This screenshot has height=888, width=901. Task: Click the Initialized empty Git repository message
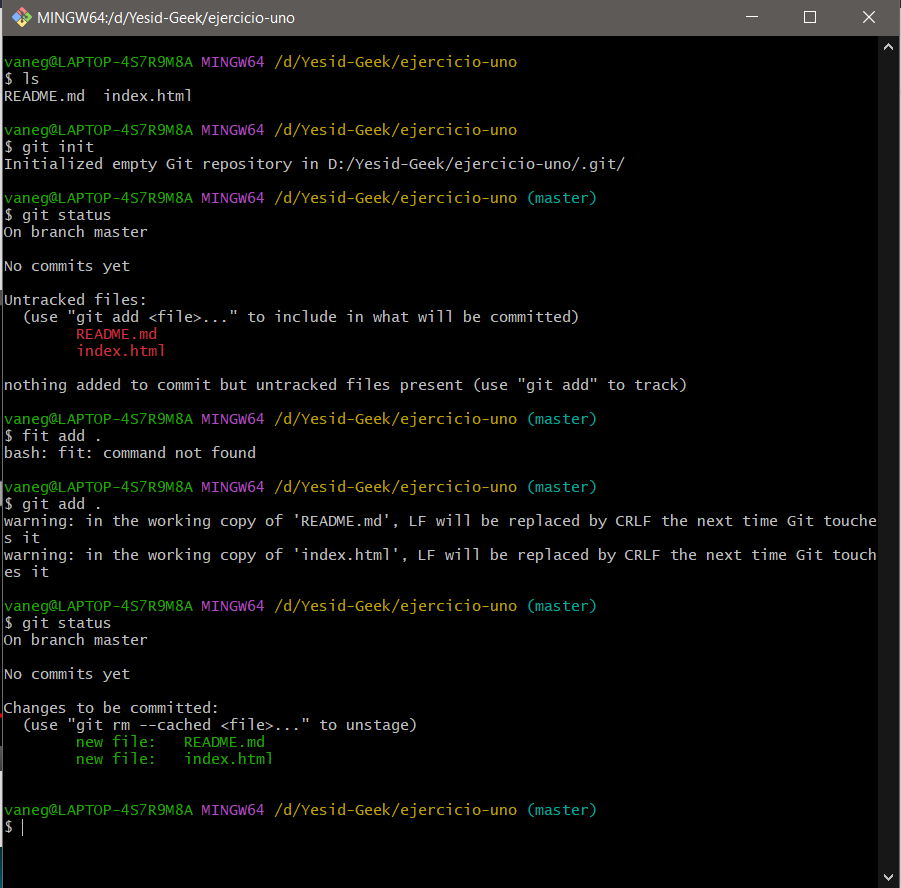(x=315, y=163)
